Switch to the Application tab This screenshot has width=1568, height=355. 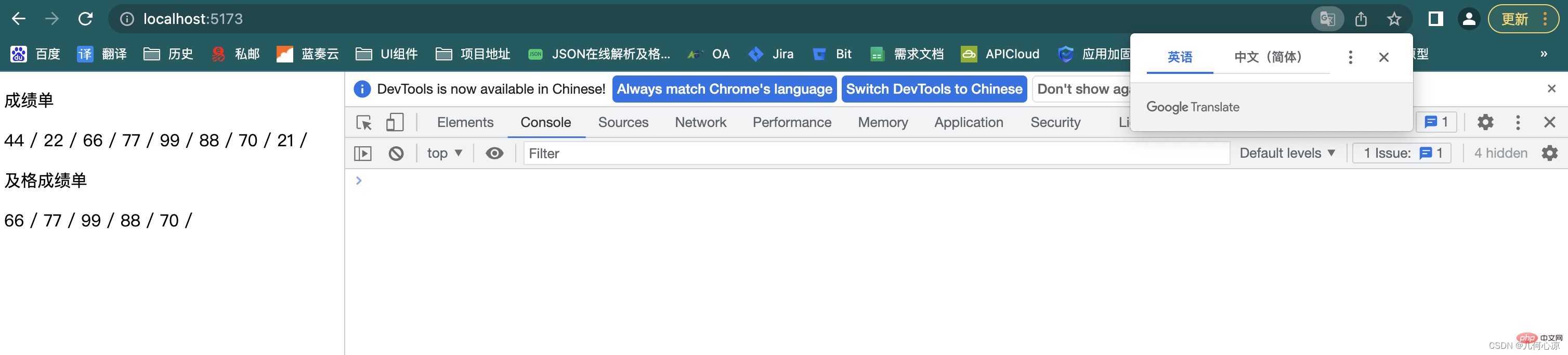click(969, 123)
